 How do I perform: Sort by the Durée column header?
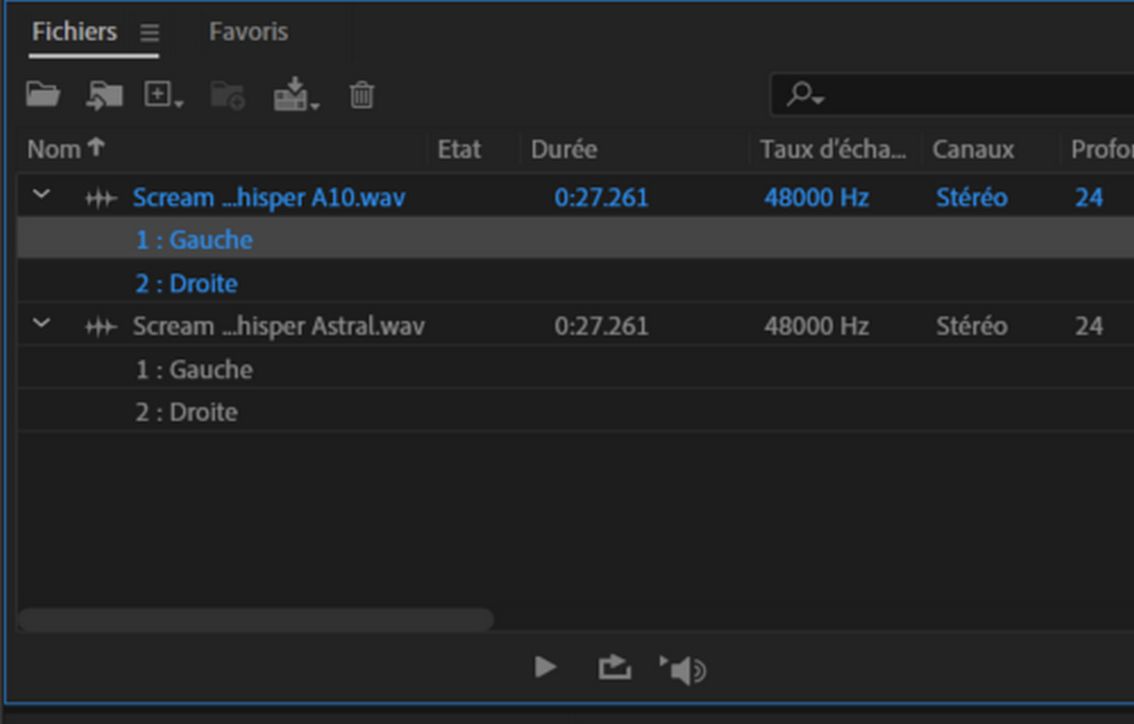pos(564,149)
